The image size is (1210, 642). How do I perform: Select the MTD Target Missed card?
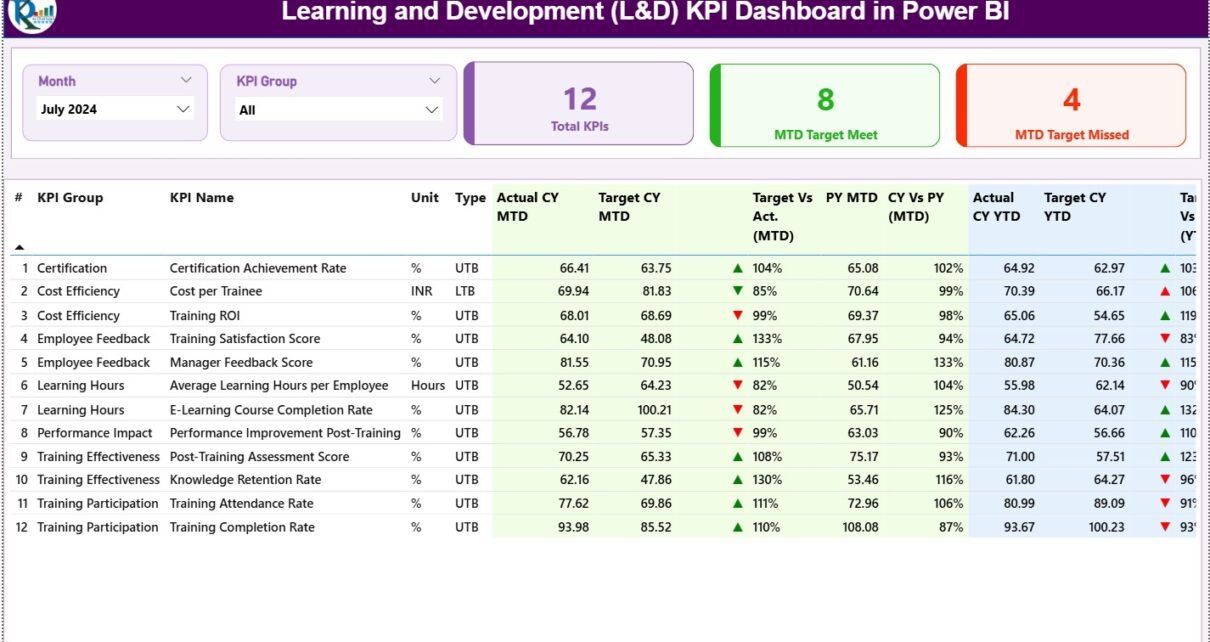point(1071,106)
